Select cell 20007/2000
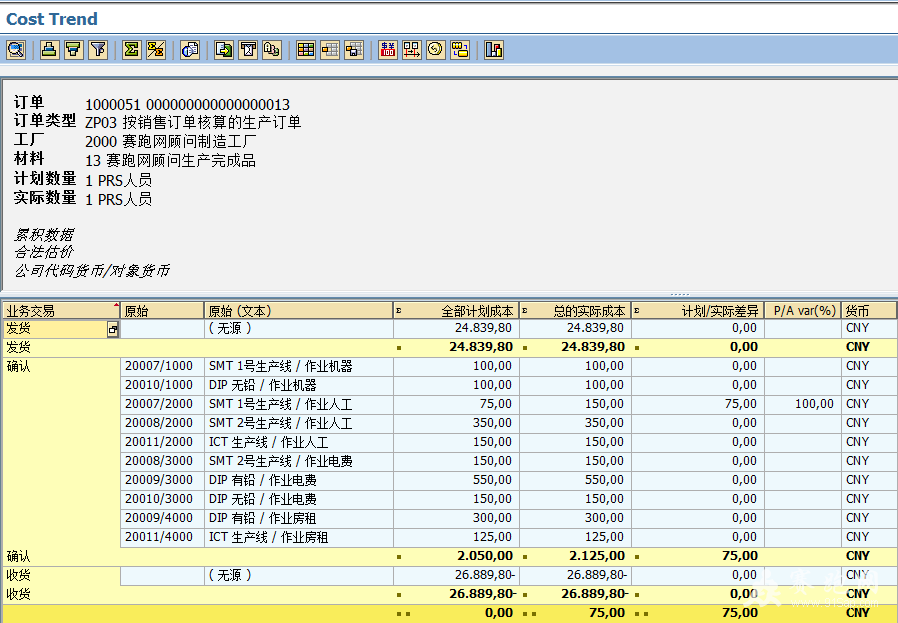 [x=162, y=404]
